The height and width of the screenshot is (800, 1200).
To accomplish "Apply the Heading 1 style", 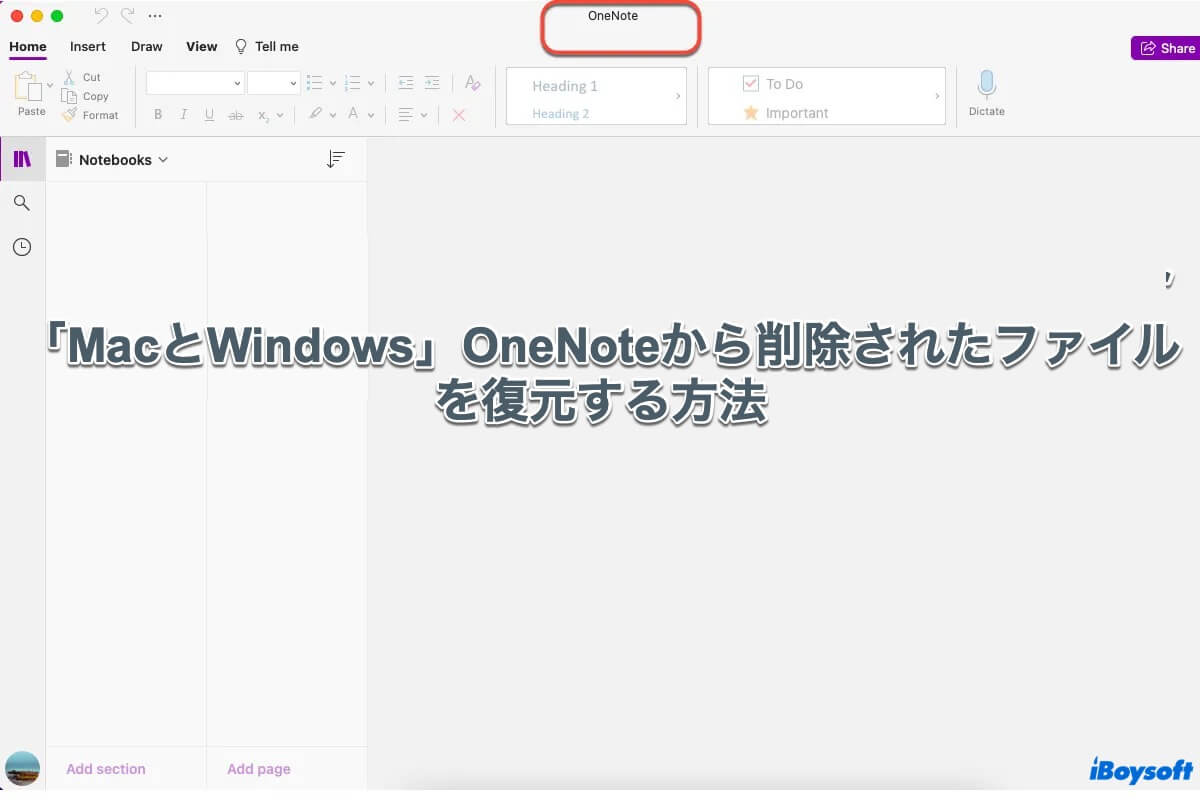I will 565,86.
